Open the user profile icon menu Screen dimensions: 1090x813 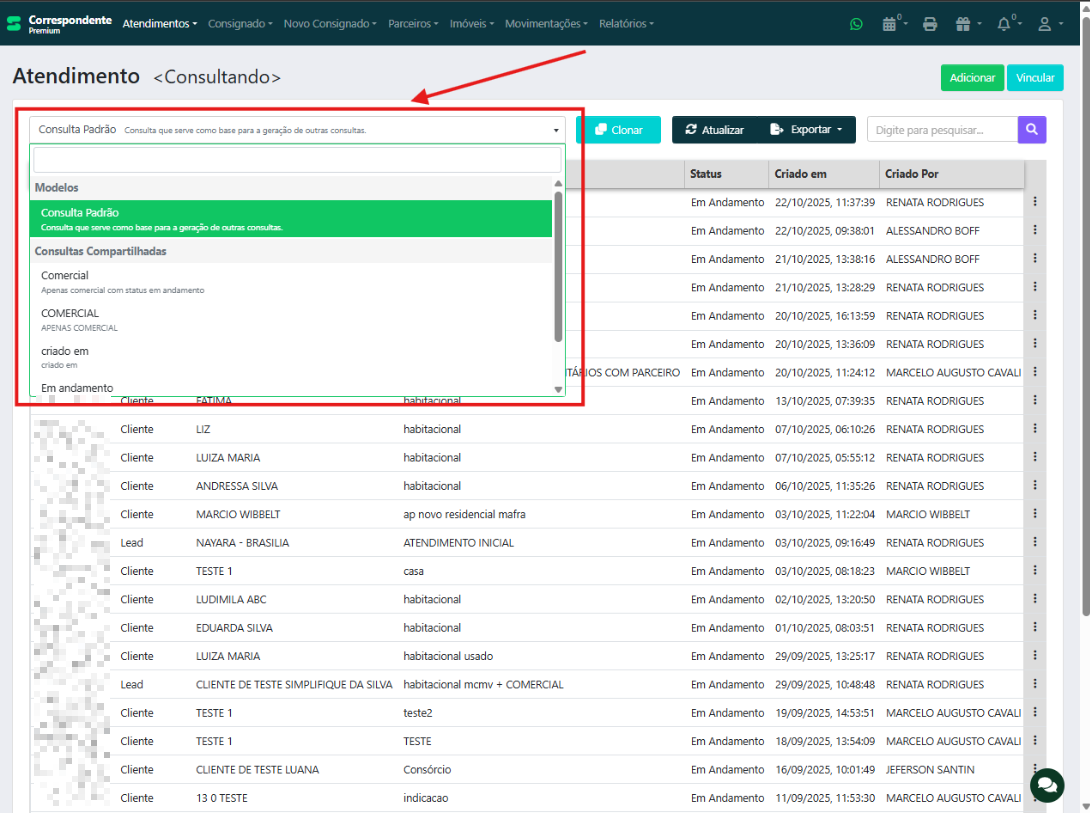(x=1045, y=24)
